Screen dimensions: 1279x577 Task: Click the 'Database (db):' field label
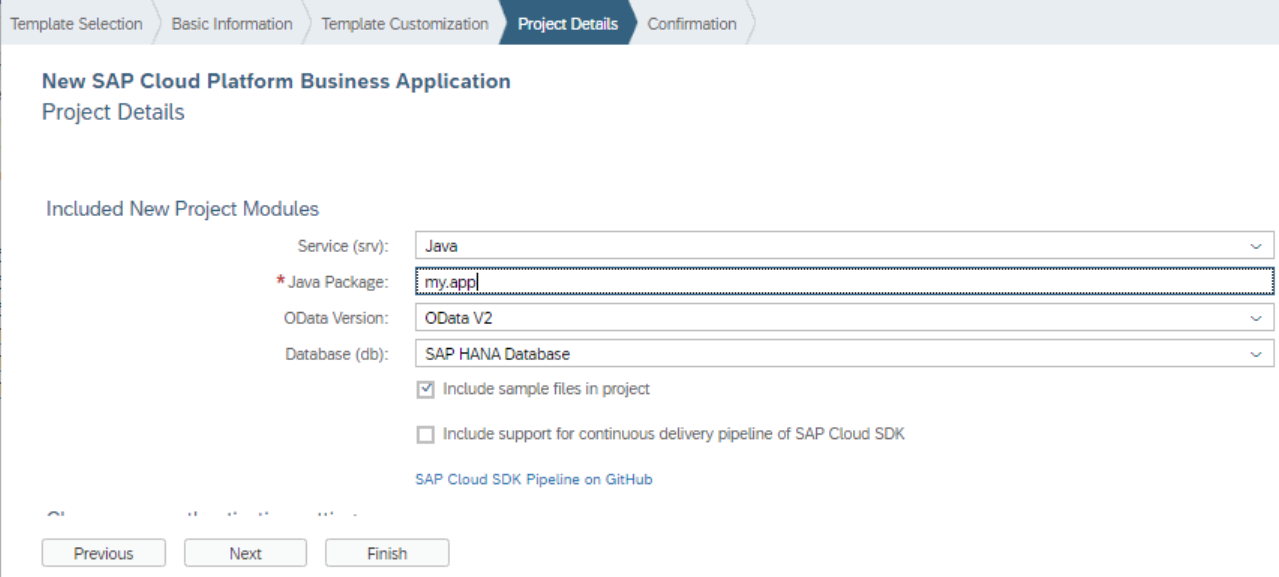[336, 354]
